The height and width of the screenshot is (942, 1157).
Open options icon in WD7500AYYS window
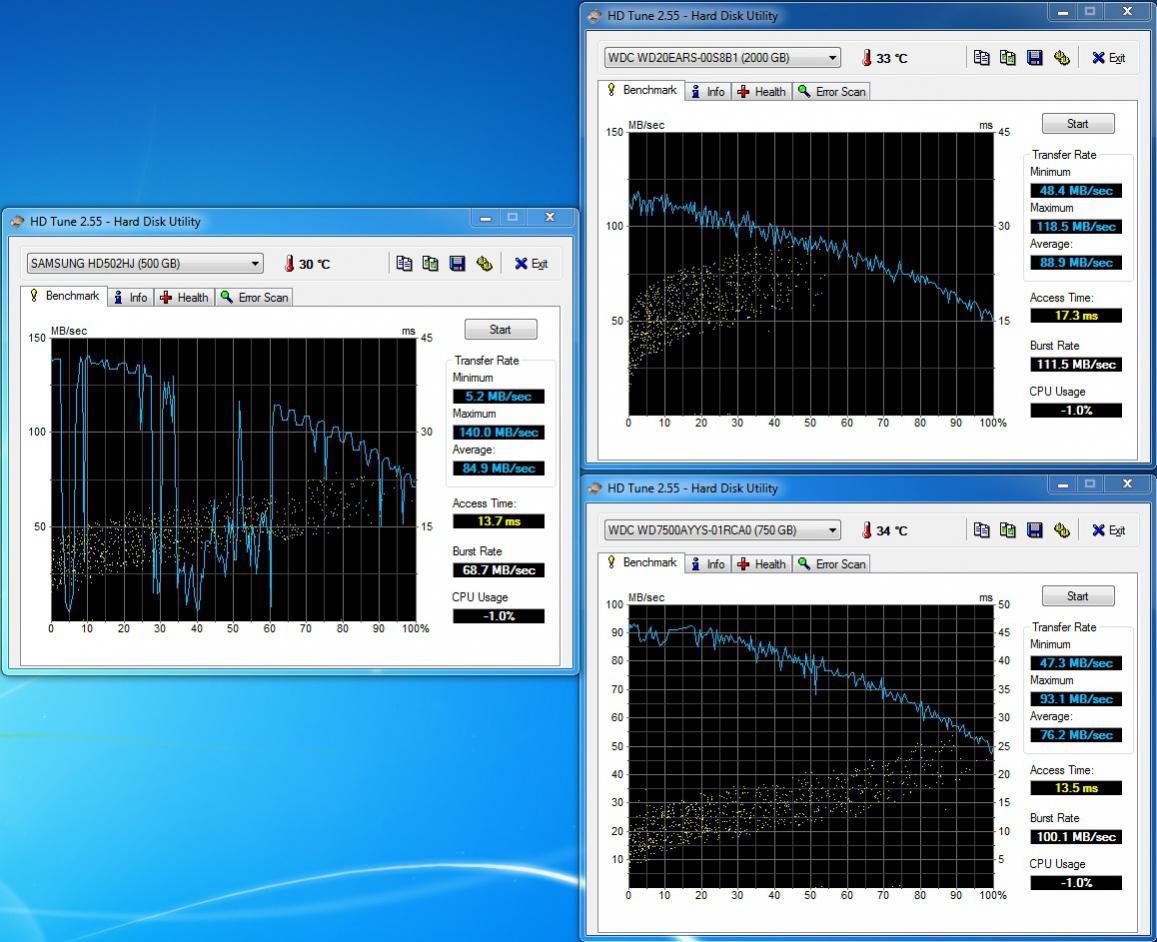1062,530
